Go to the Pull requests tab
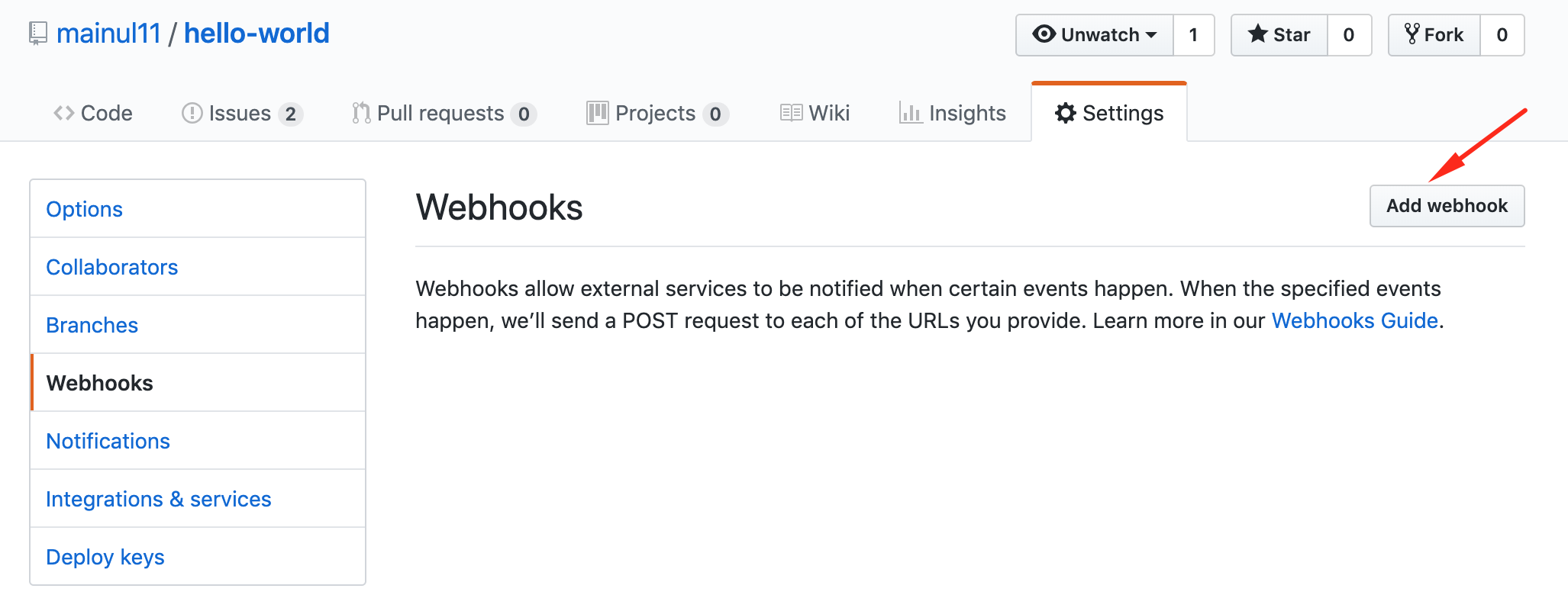Image resolution: width=1568 pixels, height=595 pixels. pyautogui.click(x=444, y=113)
